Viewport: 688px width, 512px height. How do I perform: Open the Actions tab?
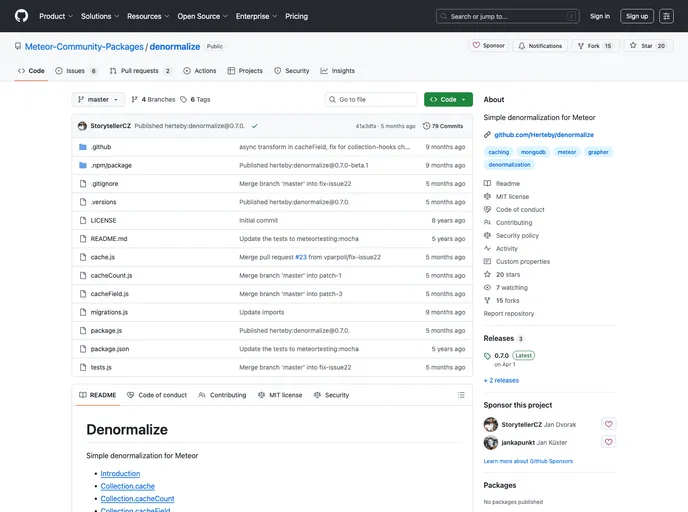(200, 71)
